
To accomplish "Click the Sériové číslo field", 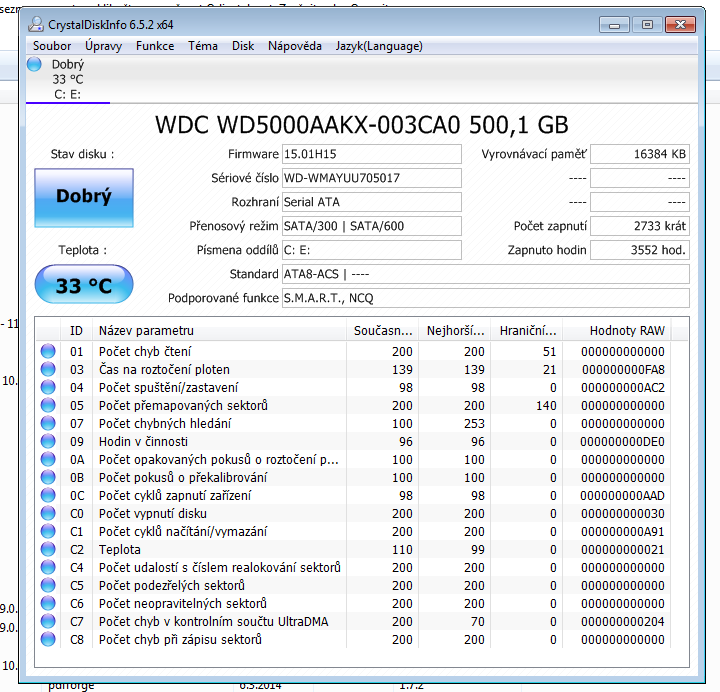I will pos(372,178).
